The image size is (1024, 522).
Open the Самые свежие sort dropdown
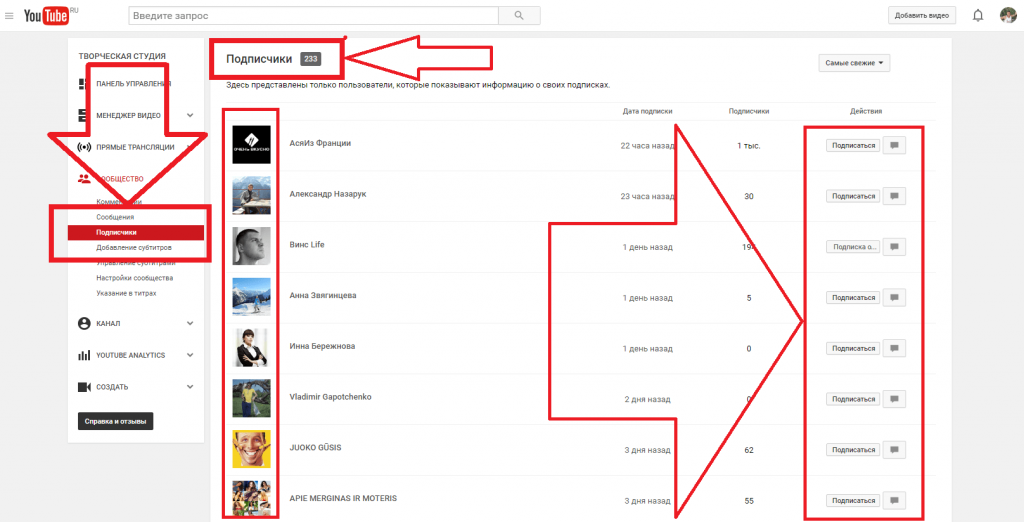(854, 63)
